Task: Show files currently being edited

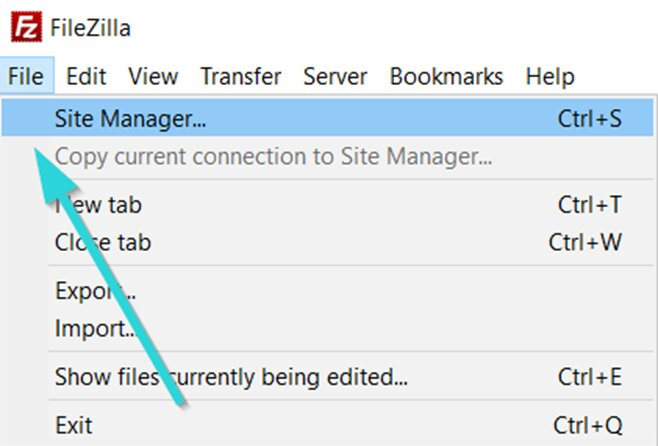Action: 327,376
